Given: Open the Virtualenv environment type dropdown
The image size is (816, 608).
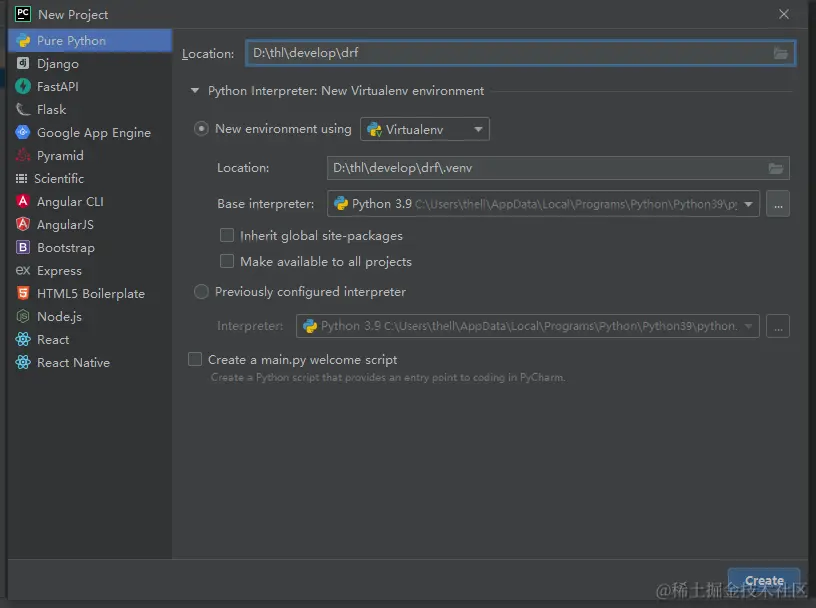Looking at the screenshot, I should click(x=425, y=129).
